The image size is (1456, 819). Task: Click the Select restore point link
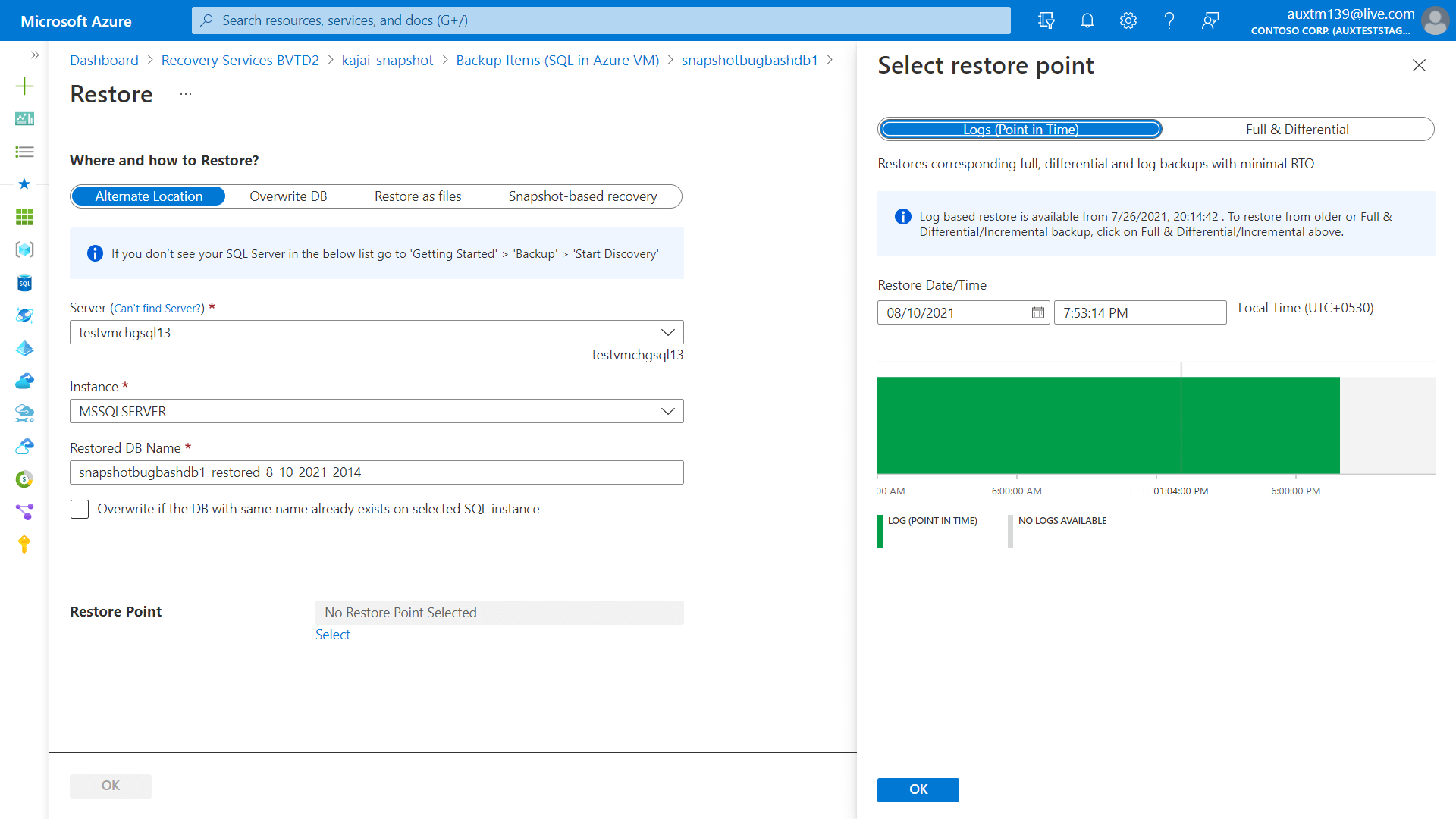[x=332, y=635]
